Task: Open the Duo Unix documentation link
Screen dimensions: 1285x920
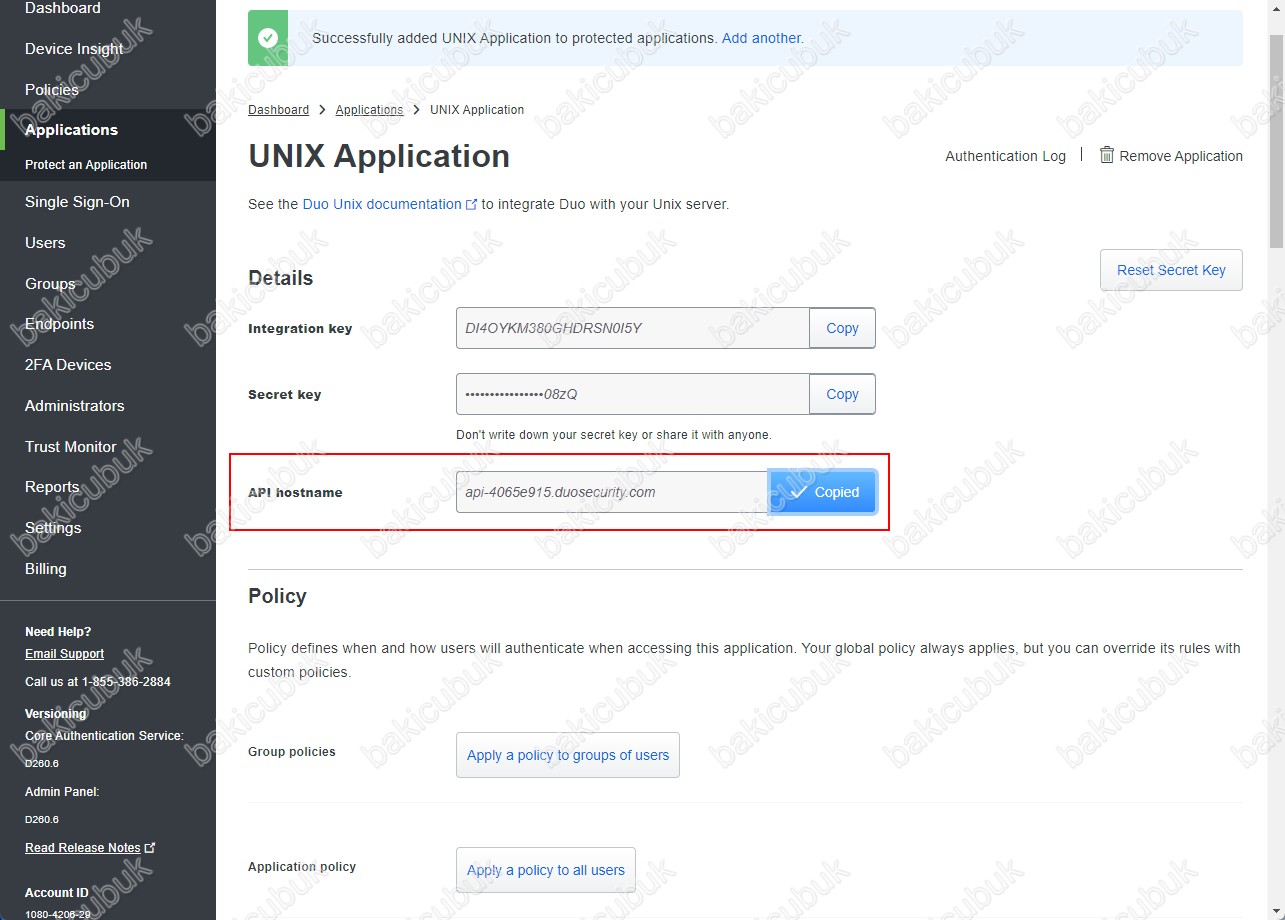Action: (382, 204)
